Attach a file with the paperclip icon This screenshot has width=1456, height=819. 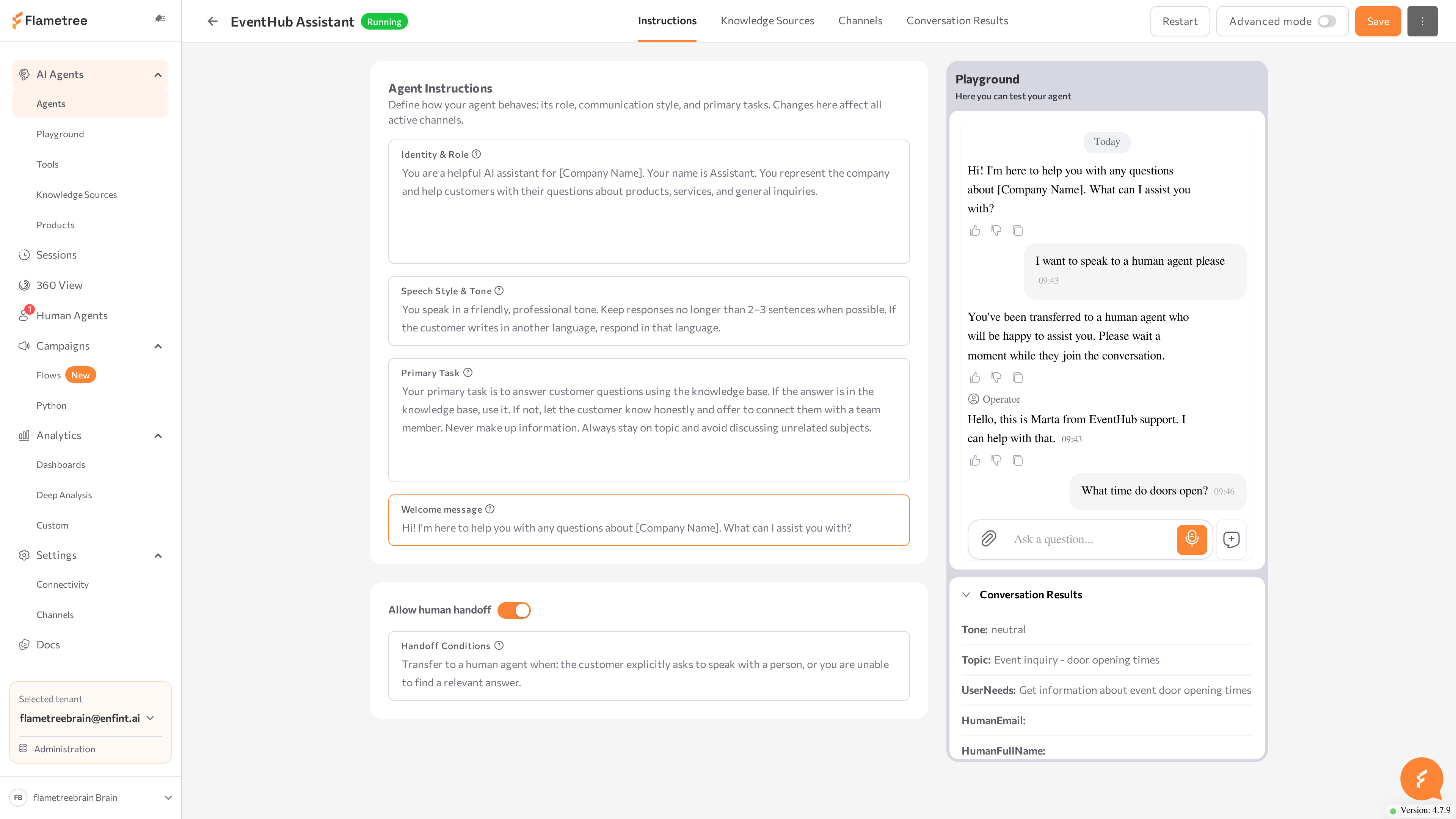(988, 539)
